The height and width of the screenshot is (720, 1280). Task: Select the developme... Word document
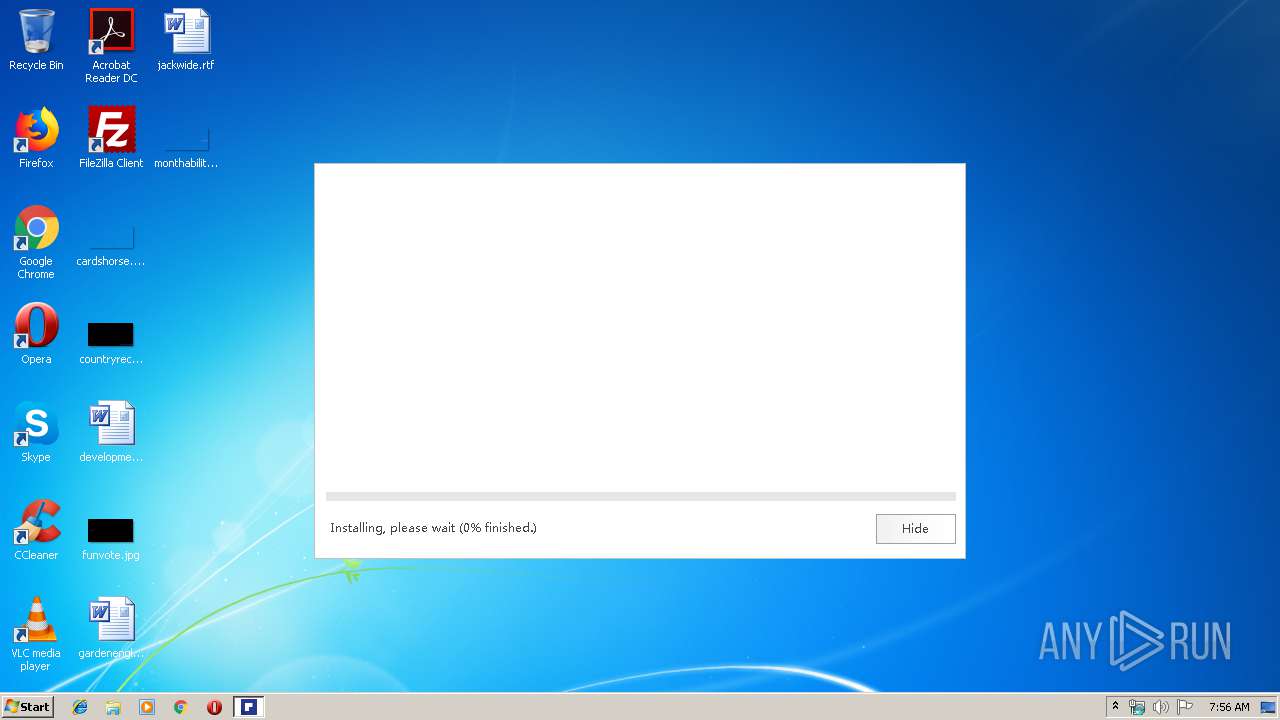(x=111, y=432)
